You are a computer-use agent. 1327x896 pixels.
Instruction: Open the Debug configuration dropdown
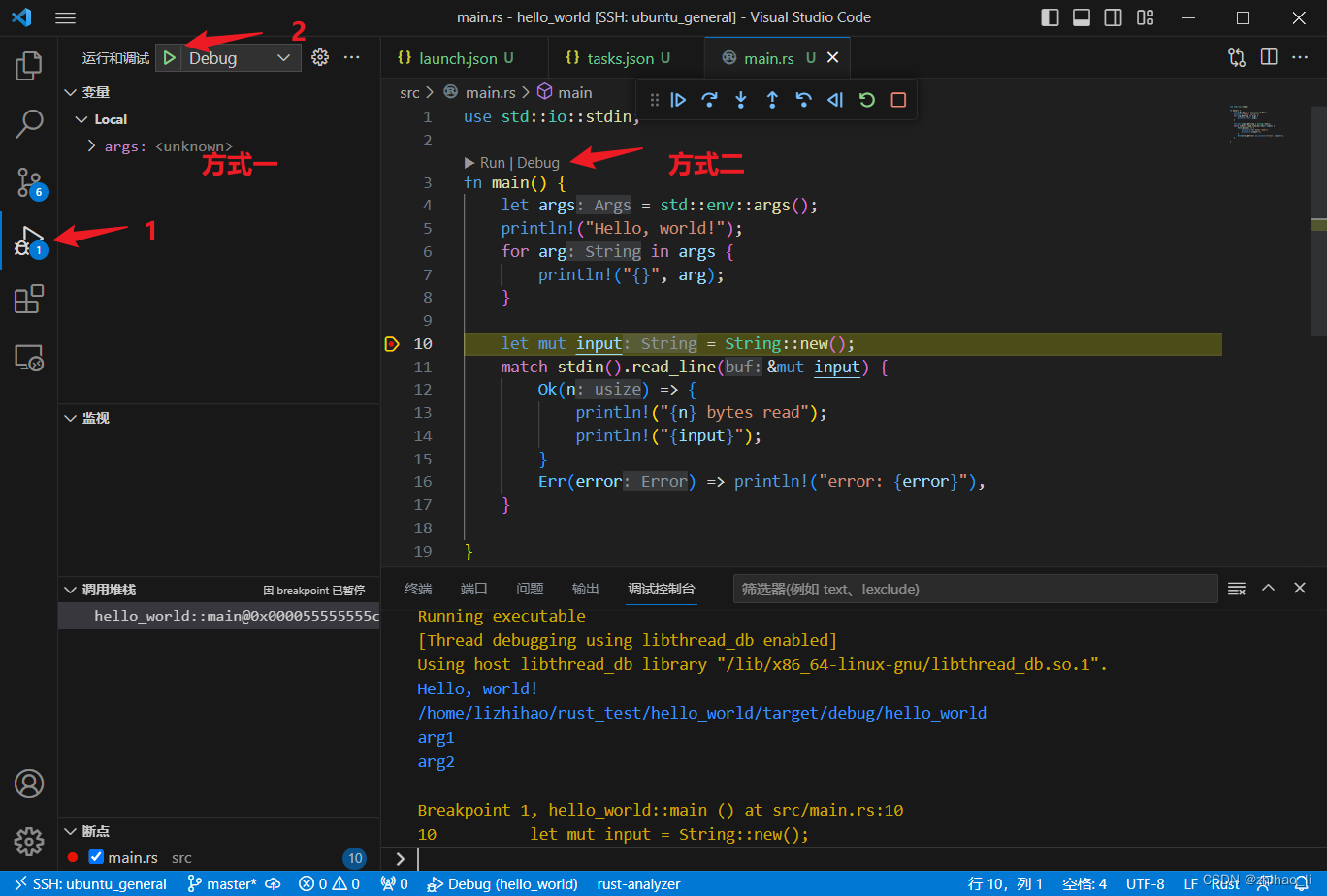(x=240, y=58)
